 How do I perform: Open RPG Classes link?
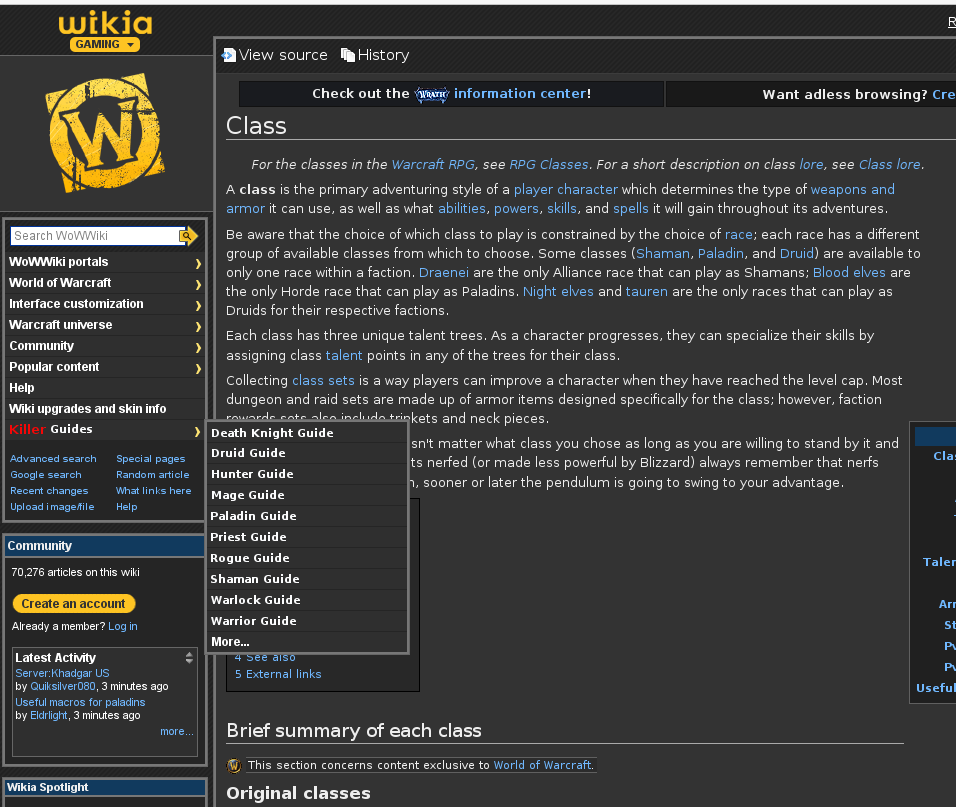click(549, 165)
